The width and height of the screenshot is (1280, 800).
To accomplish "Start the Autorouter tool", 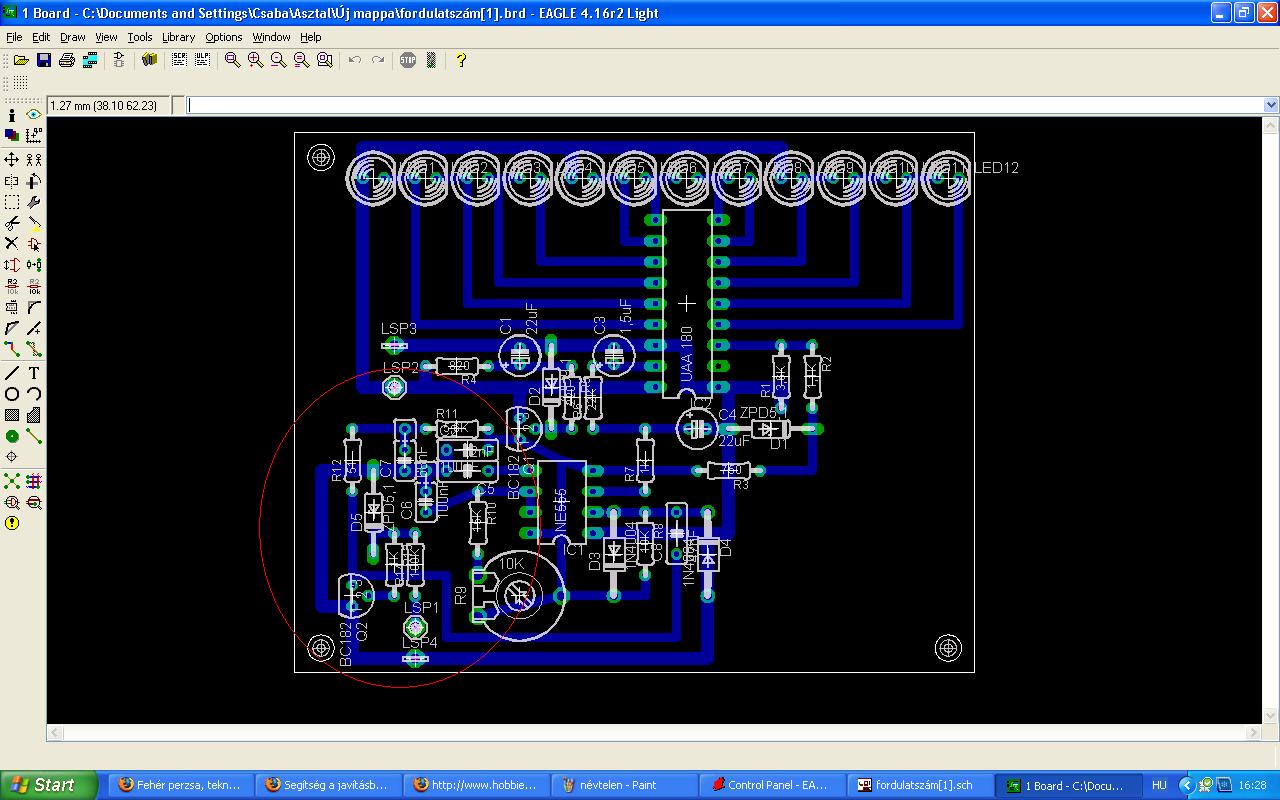I will click(34, 481).
